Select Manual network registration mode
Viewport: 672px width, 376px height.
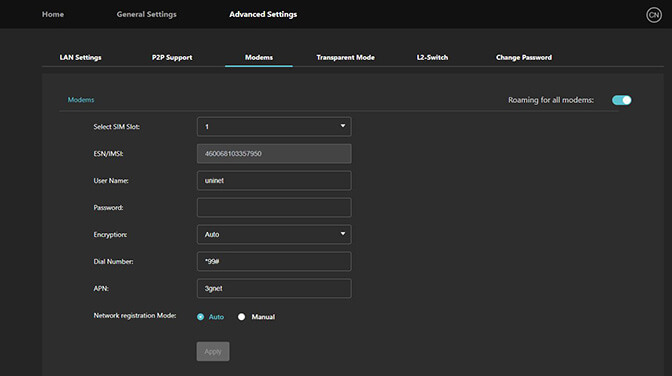[x=241, y=317]
